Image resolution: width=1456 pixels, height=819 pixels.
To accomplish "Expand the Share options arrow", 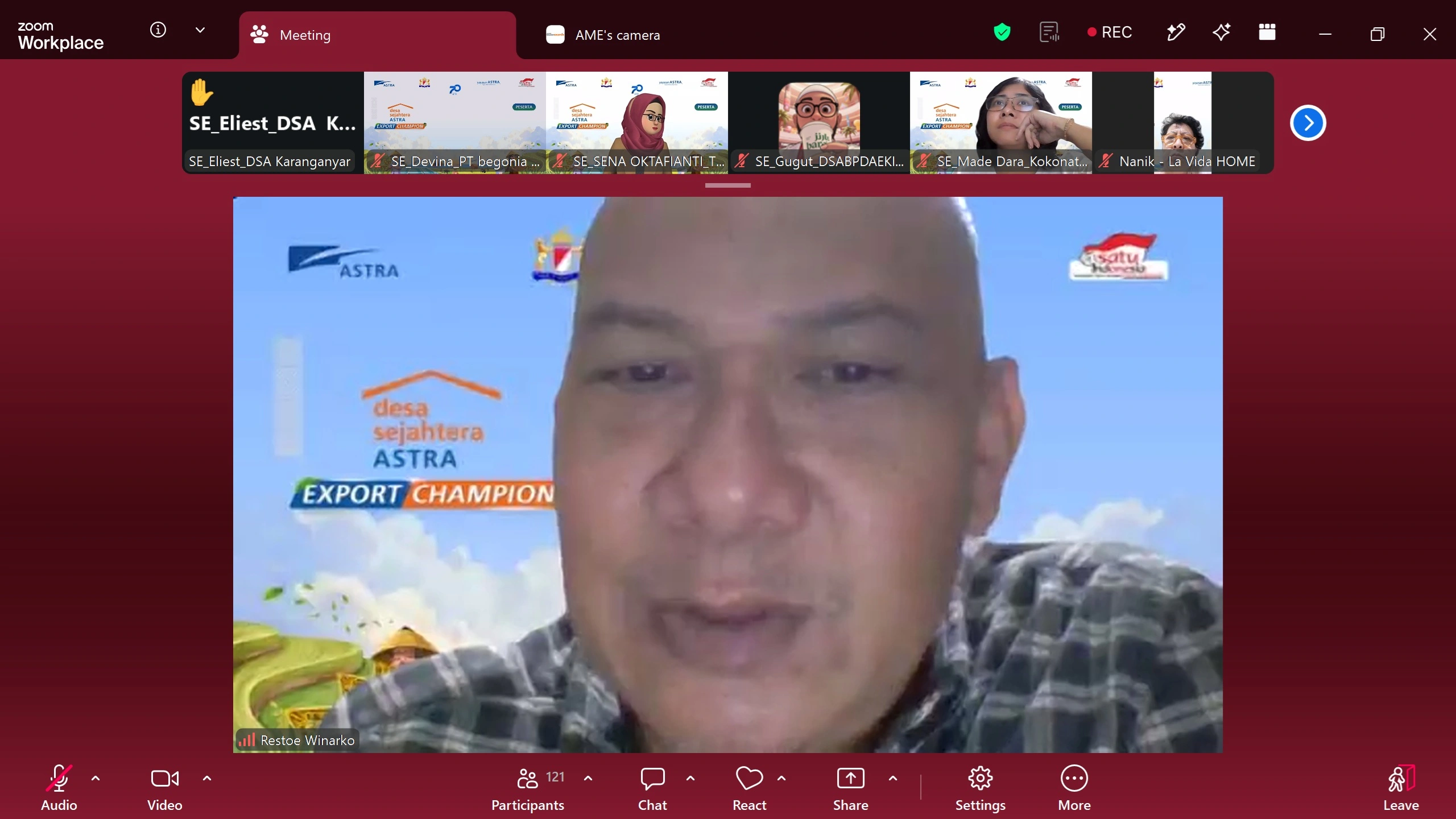I will tap(893, 778).
